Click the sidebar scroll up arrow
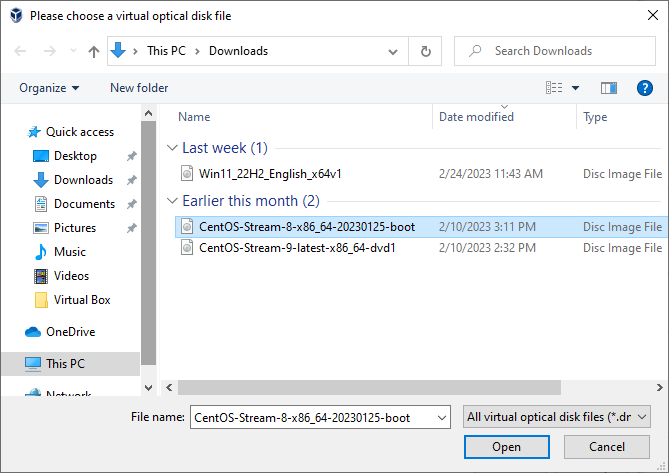 [148, 113]
